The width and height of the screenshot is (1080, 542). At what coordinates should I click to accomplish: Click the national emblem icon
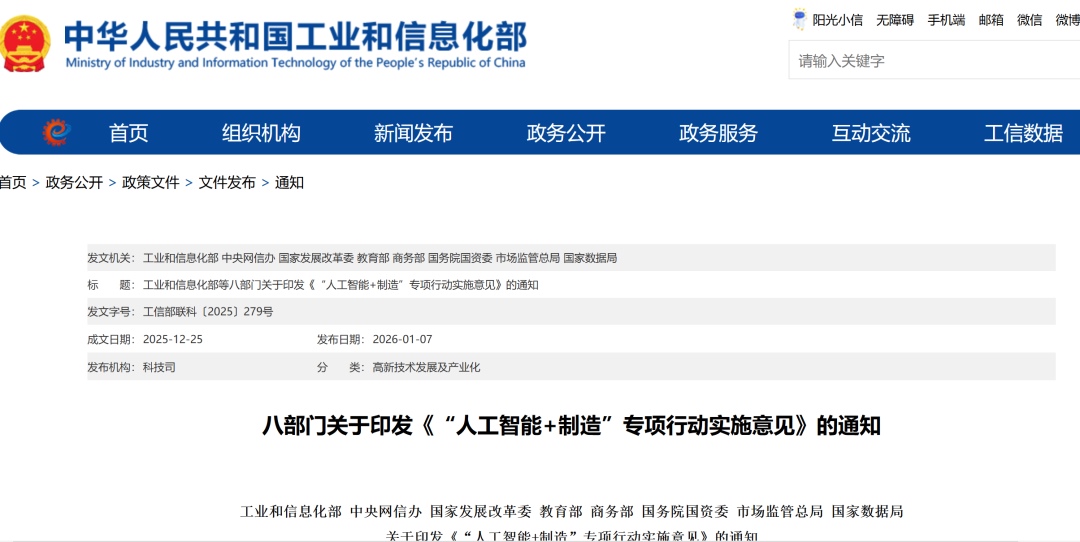(26, 43)
